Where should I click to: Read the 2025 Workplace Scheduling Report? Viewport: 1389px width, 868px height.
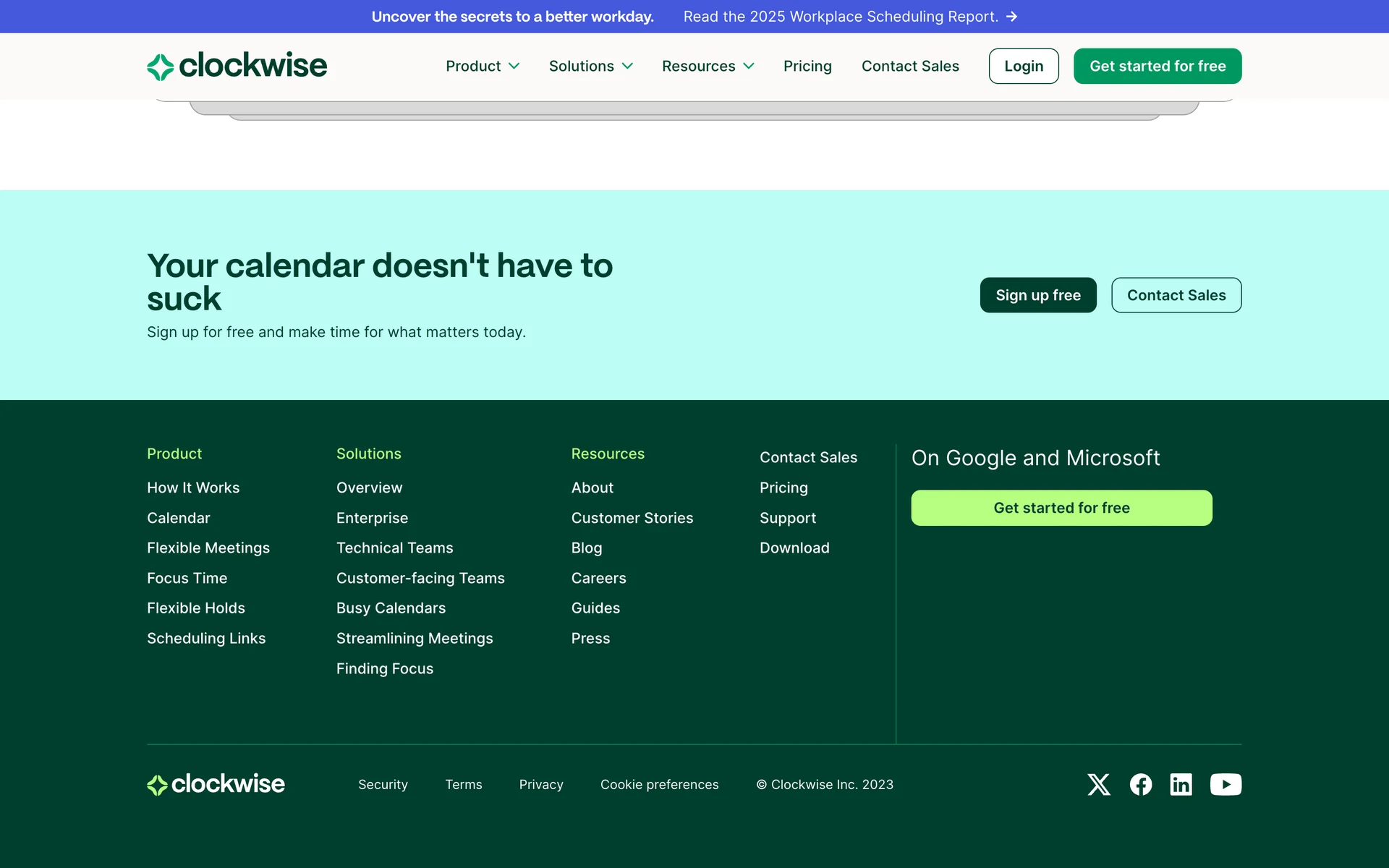pos(840,17)
